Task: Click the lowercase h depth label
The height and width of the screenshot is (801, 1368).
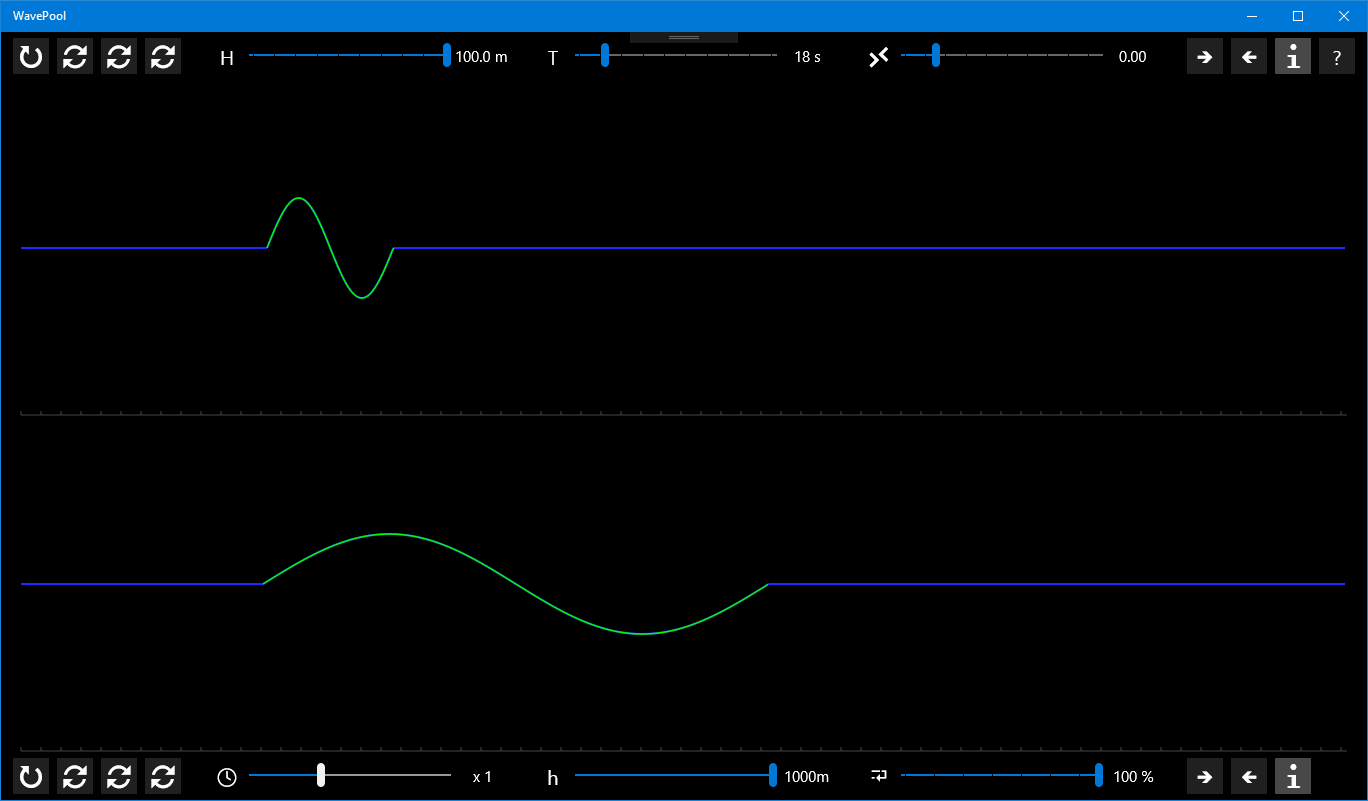Action: [x=553, y=777]
